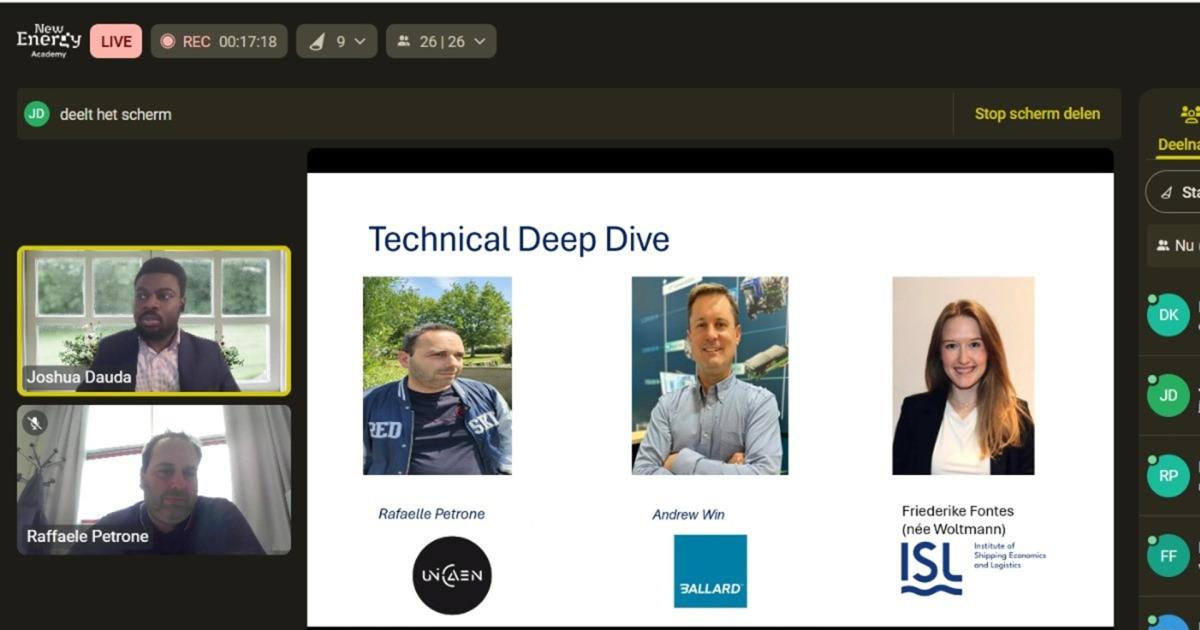Click the New Energy Academy logo
Viewport: 1200px width, 630px height.
(48, 41)
